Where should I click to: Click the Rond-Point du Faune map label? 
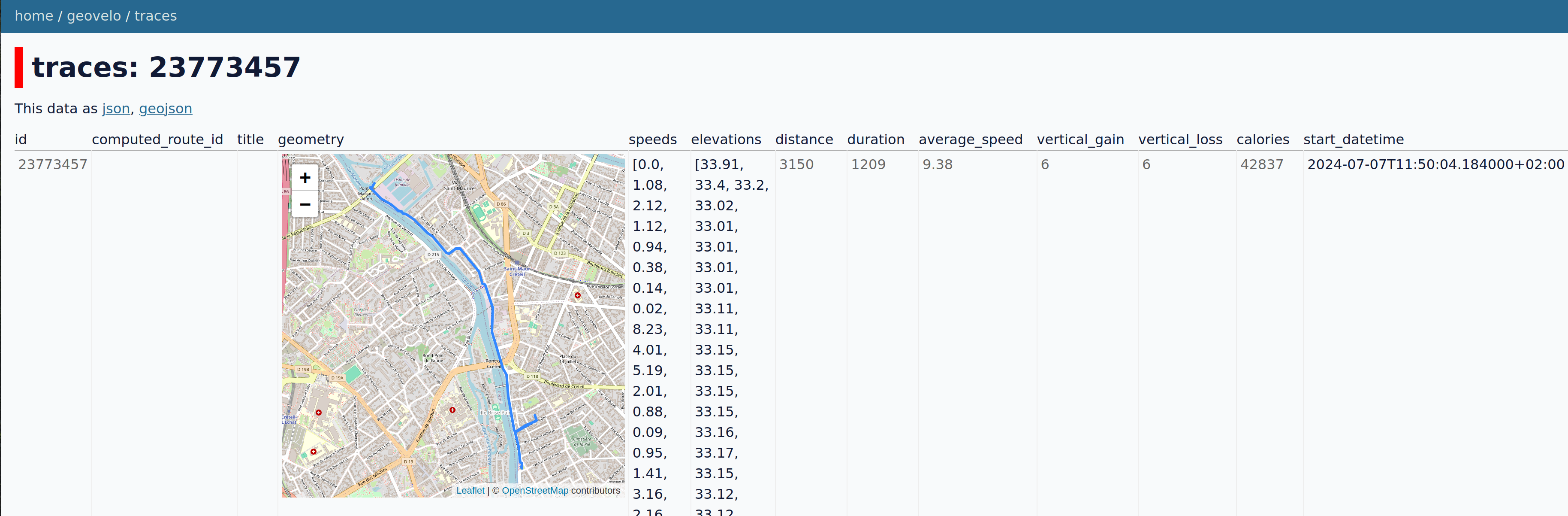click(434, 358)
